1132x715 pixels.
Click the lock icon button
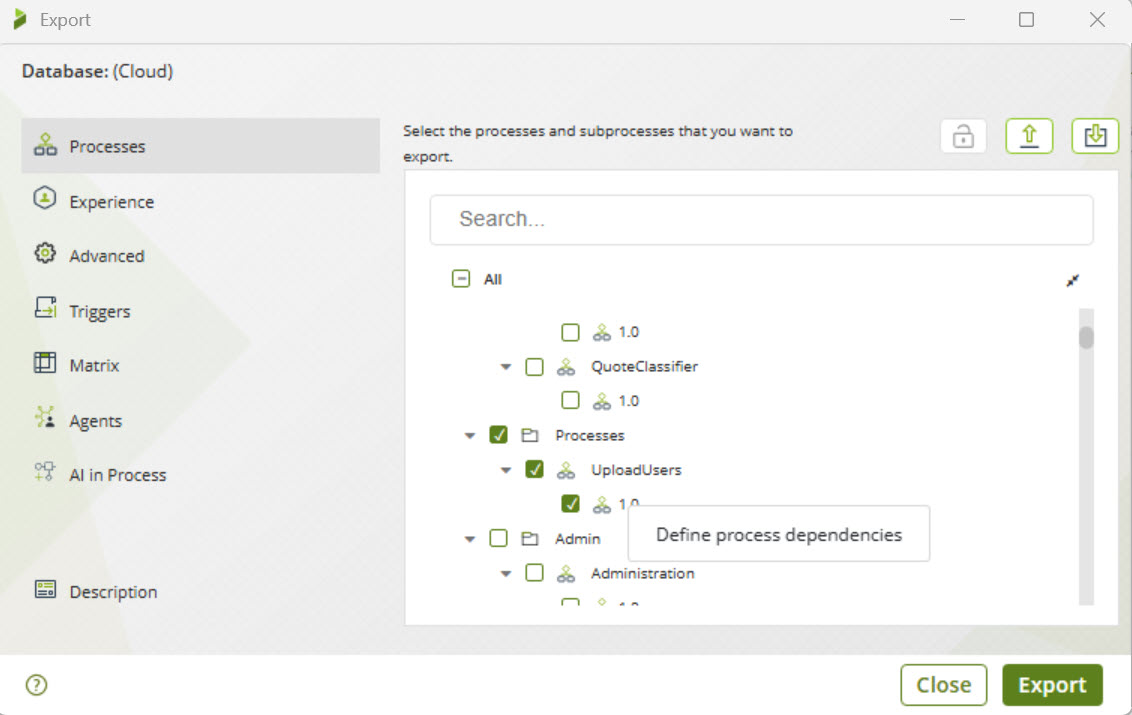963,137
